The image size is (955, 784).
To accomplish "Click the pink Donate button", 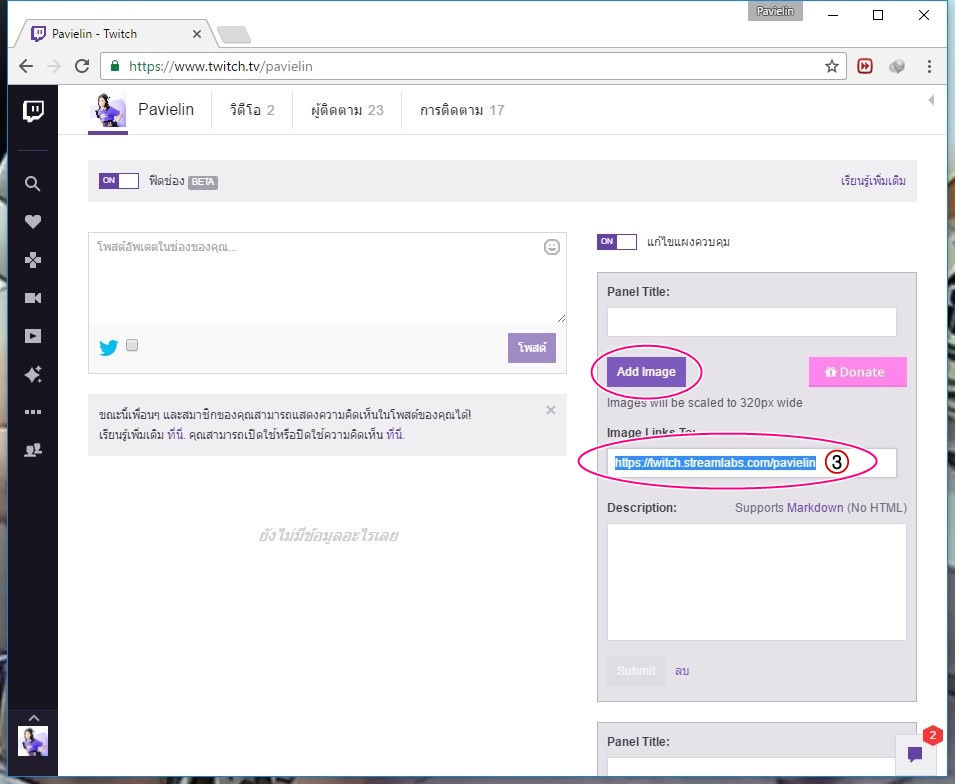I will coord(858,372).
